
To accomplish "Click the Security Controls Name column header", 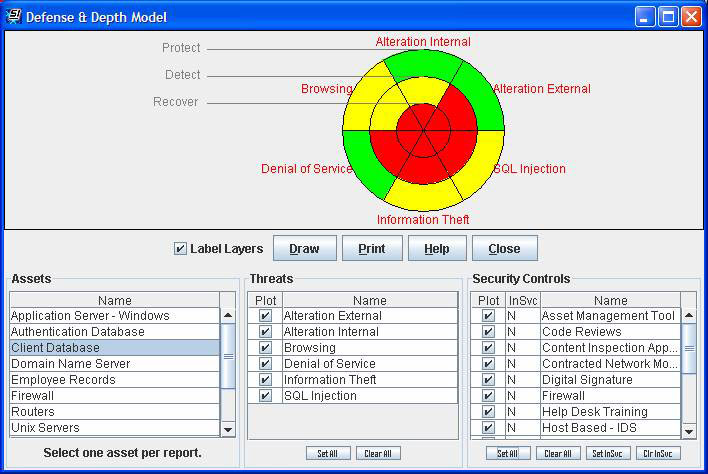I will pos(610,300).
